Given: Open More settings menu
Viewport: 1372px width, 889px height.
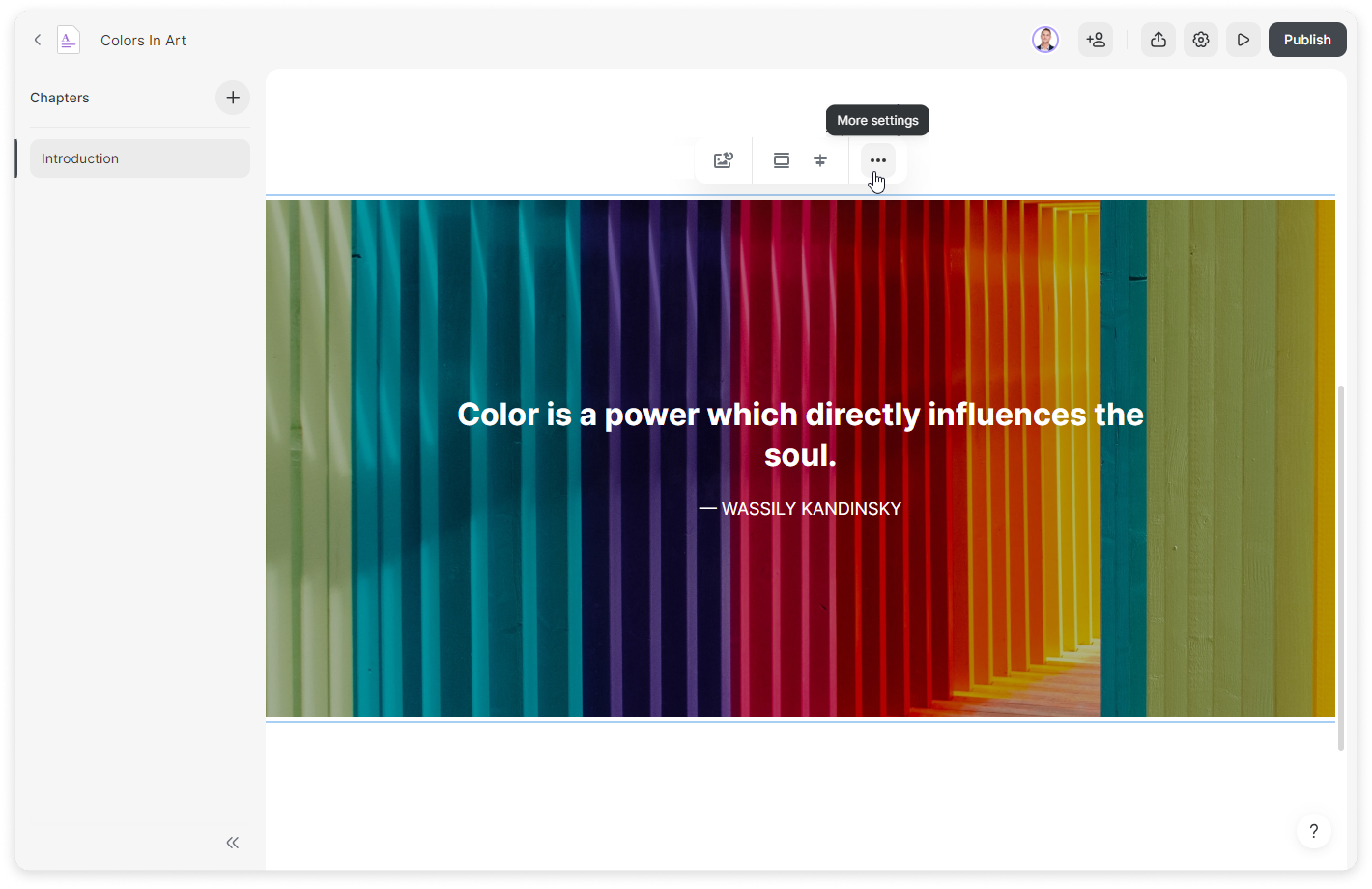Looking at the screenshot, I should tap(877, 160).
